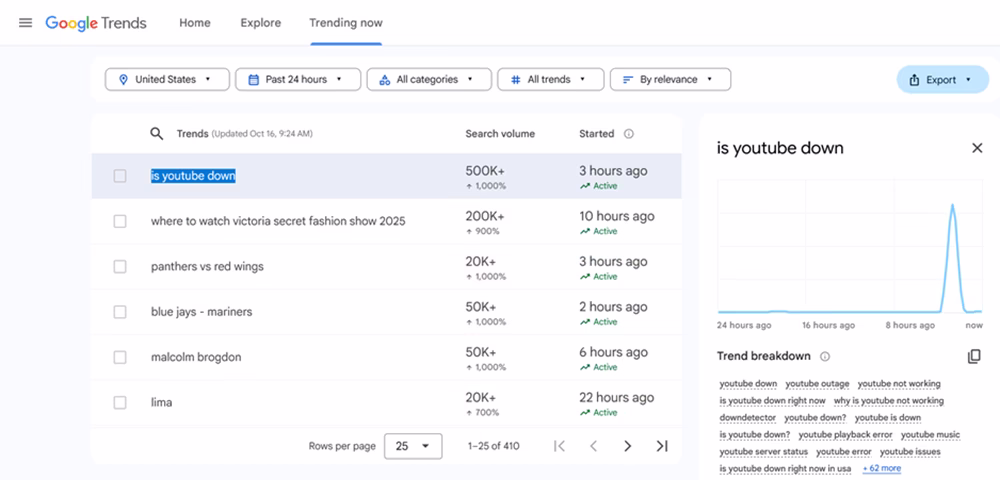Copy the trend breakdown with the copy icon
This screenshot has height=480, width=1000.
(974, 357)
